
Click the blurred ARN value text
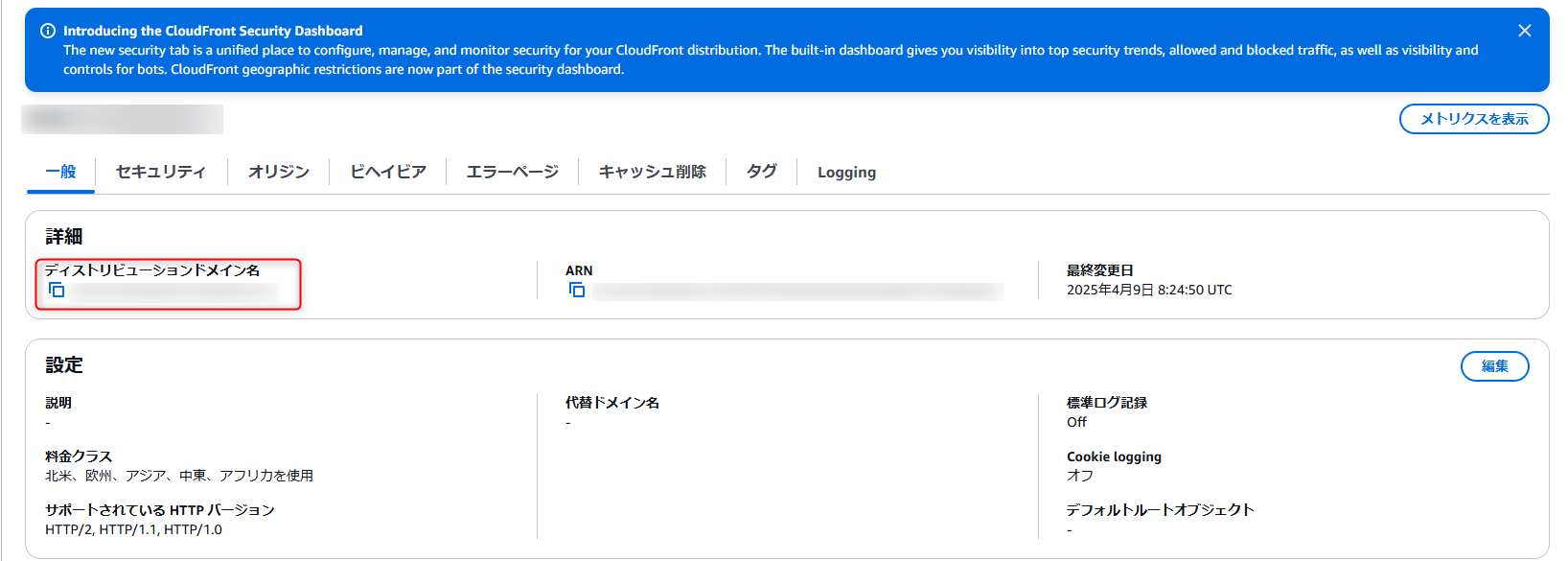pyautogui.click(x=797, y=291)
